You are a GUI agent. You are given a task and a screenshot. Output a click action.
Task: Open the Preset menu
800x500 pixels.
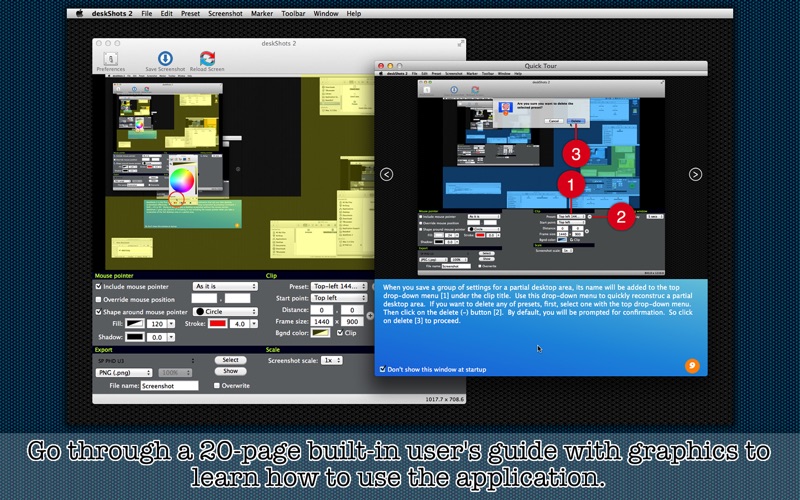click(x=190, y=14)
